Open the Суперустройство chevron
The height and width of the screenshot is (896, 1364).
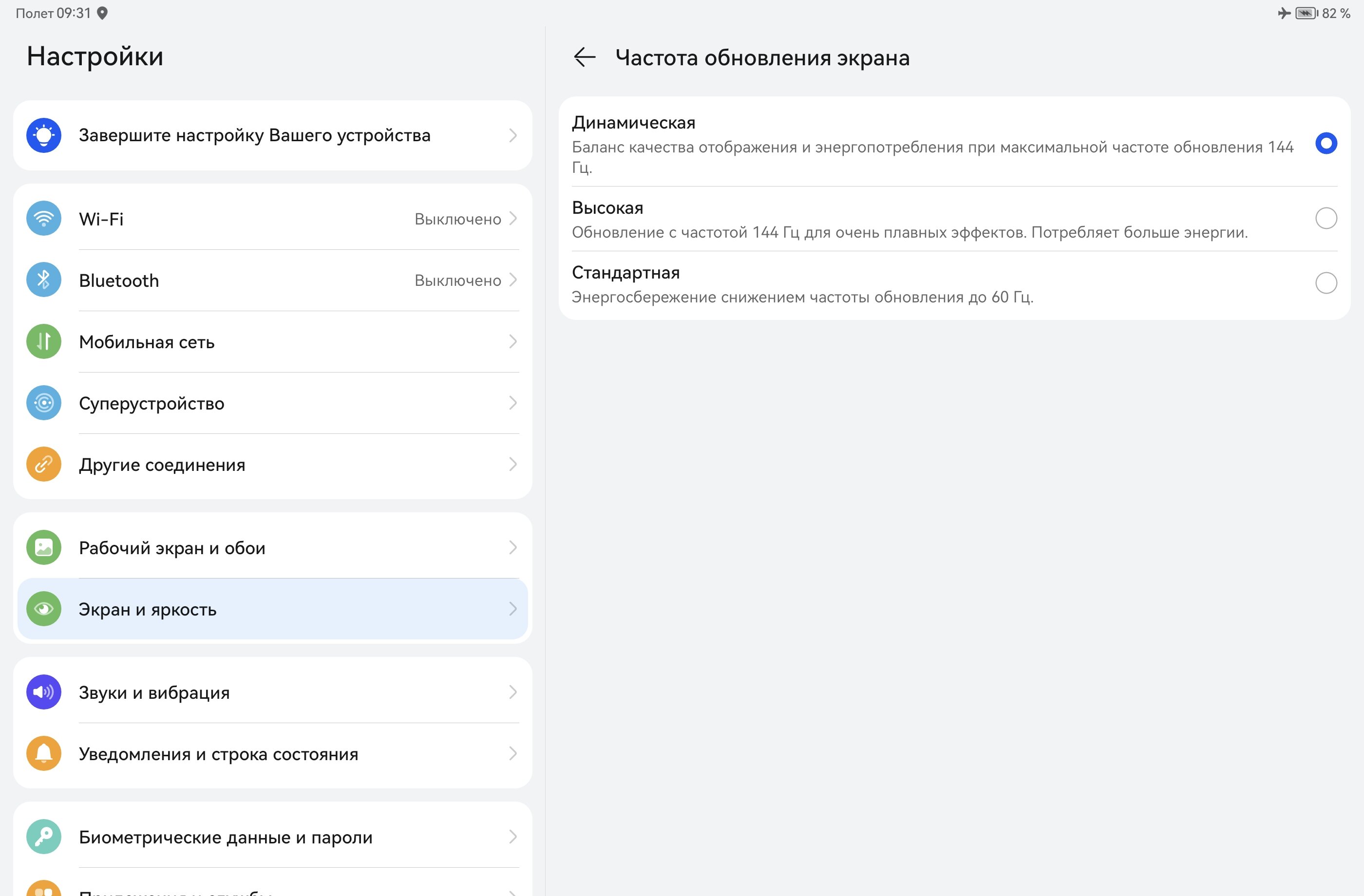click(x=513, y=403)
